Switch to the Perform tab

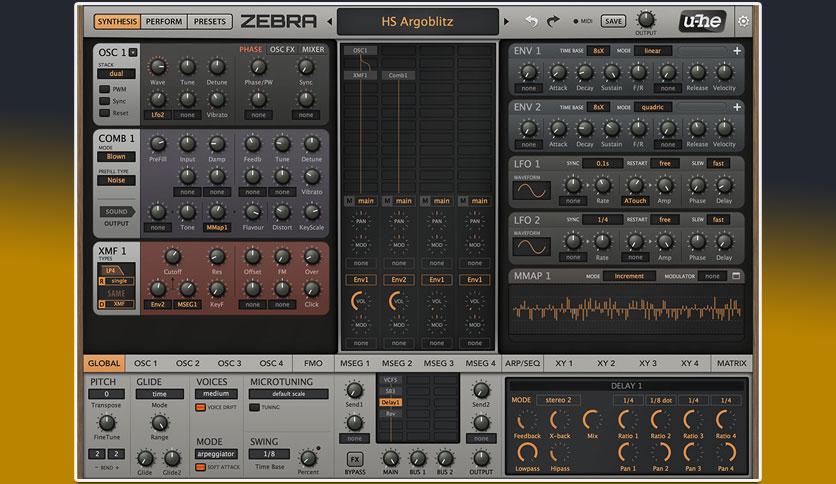[x=164, y=21]
